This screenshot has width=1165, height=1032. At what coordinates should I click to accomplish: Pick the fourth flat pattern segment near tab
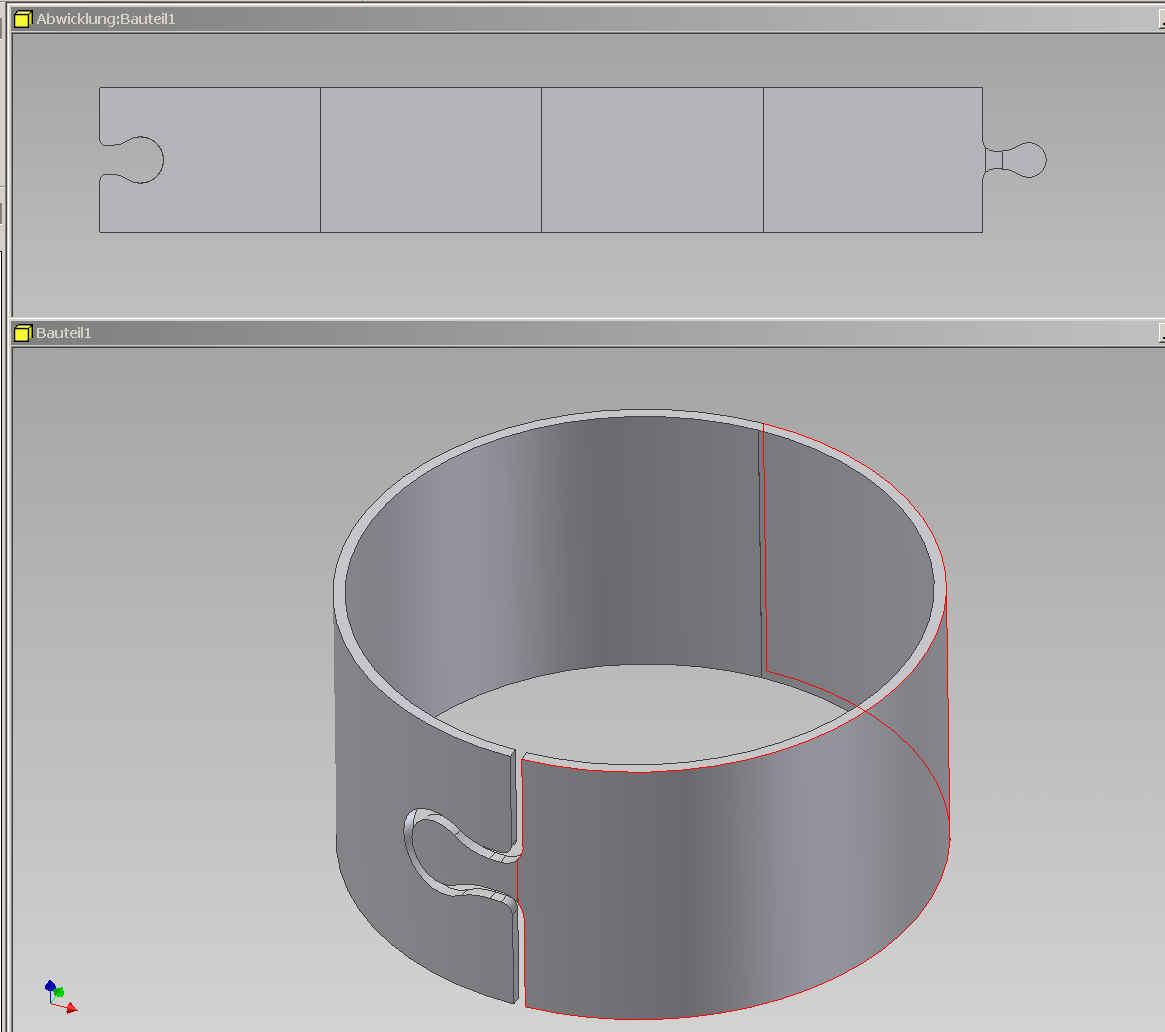[873, 160]
